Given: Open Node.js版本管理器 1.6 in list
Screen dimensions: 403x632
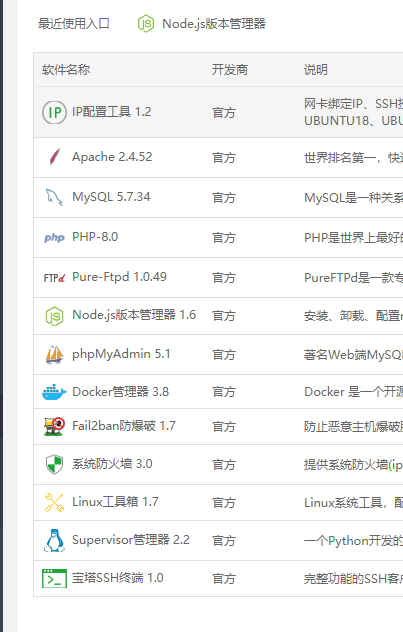Looking at the screenshot, I should click(x=134, y=315).
